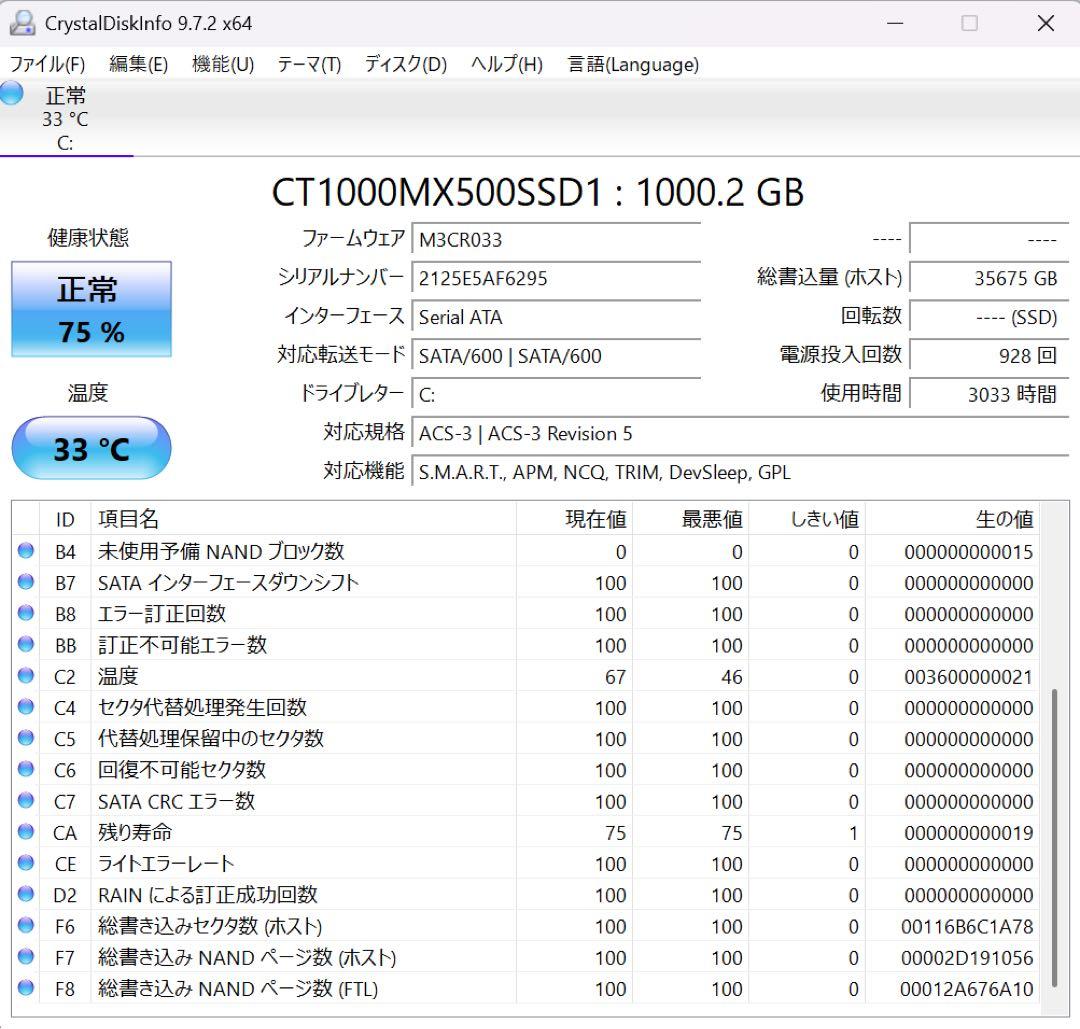Viewport: 1080px width, 1029px height.
Task: Click the status icon next to SATA CRC エラー数
Action: (x=26, y=801)
